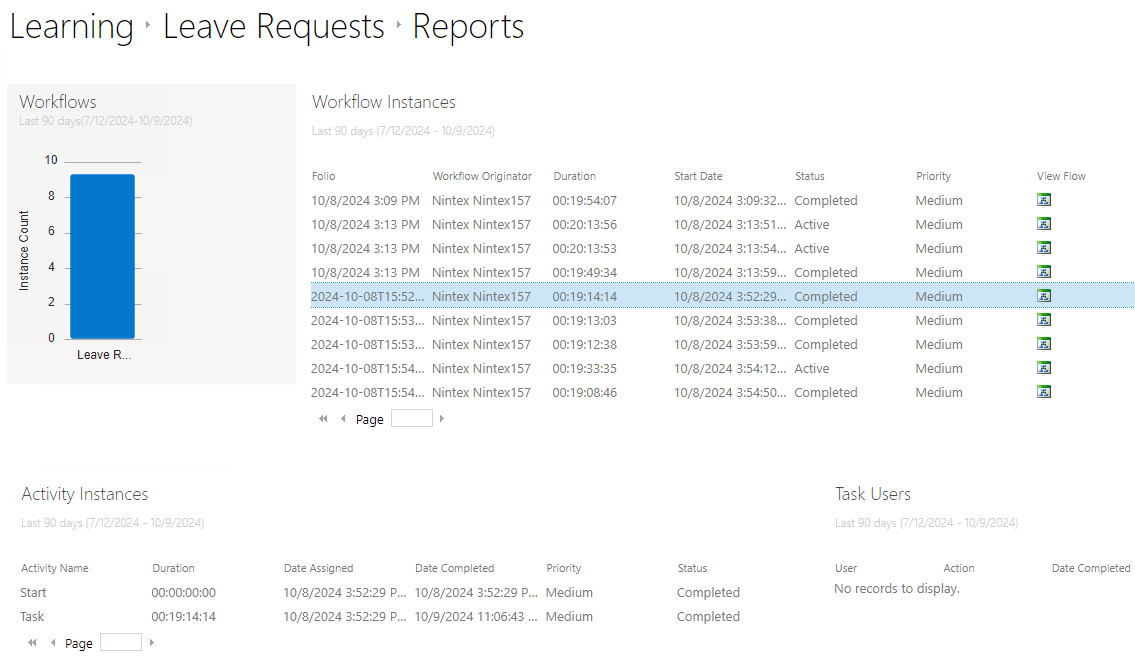Go to previous page in Workflow Instances pager
The width and height of the screenshot is (1135, 659).
pos(343,419)
